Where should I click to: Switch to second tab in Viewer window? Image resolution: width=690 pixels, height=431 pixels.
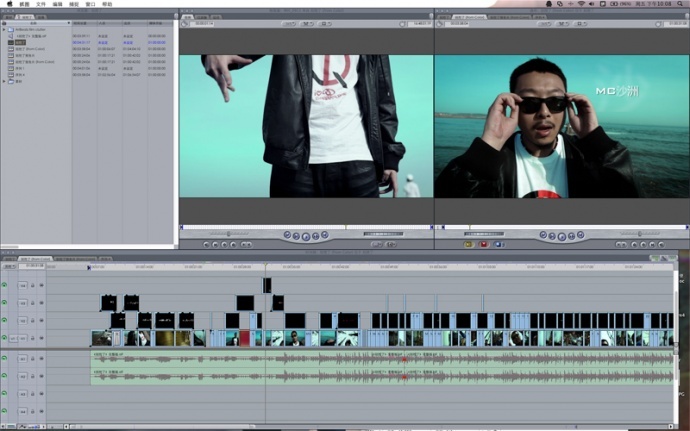coord(202,17)
